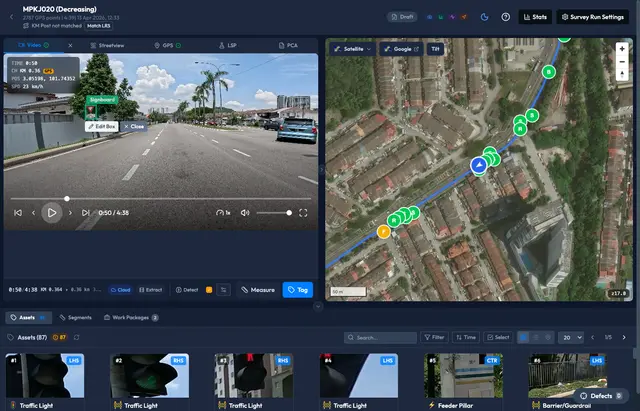This screenshot has height=411, width=640.
Task: Click the Draft status badge
Action: tap(402, 17)
